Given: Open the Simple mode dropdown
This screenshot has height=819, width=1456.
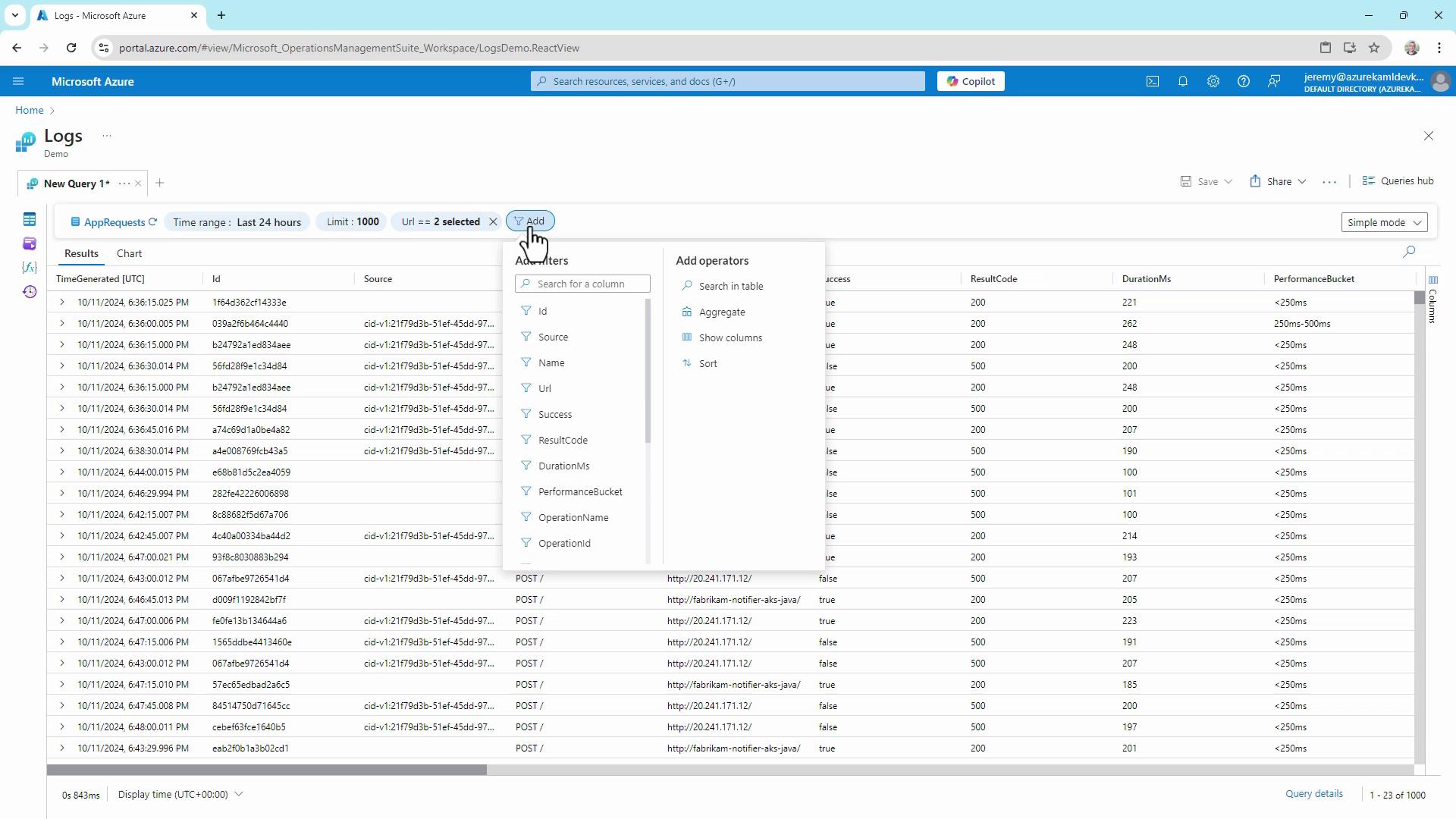Looking at the screenshot, I should point(1384,222).
